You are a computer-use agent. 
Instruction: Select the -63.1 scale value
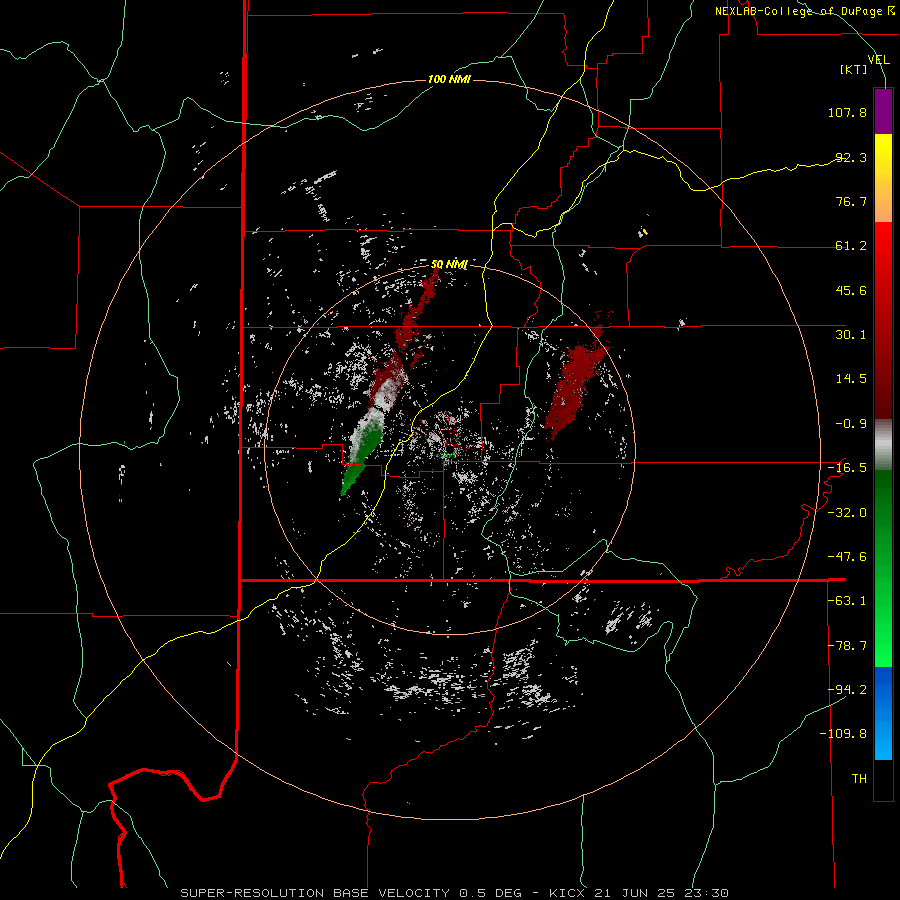847,601
